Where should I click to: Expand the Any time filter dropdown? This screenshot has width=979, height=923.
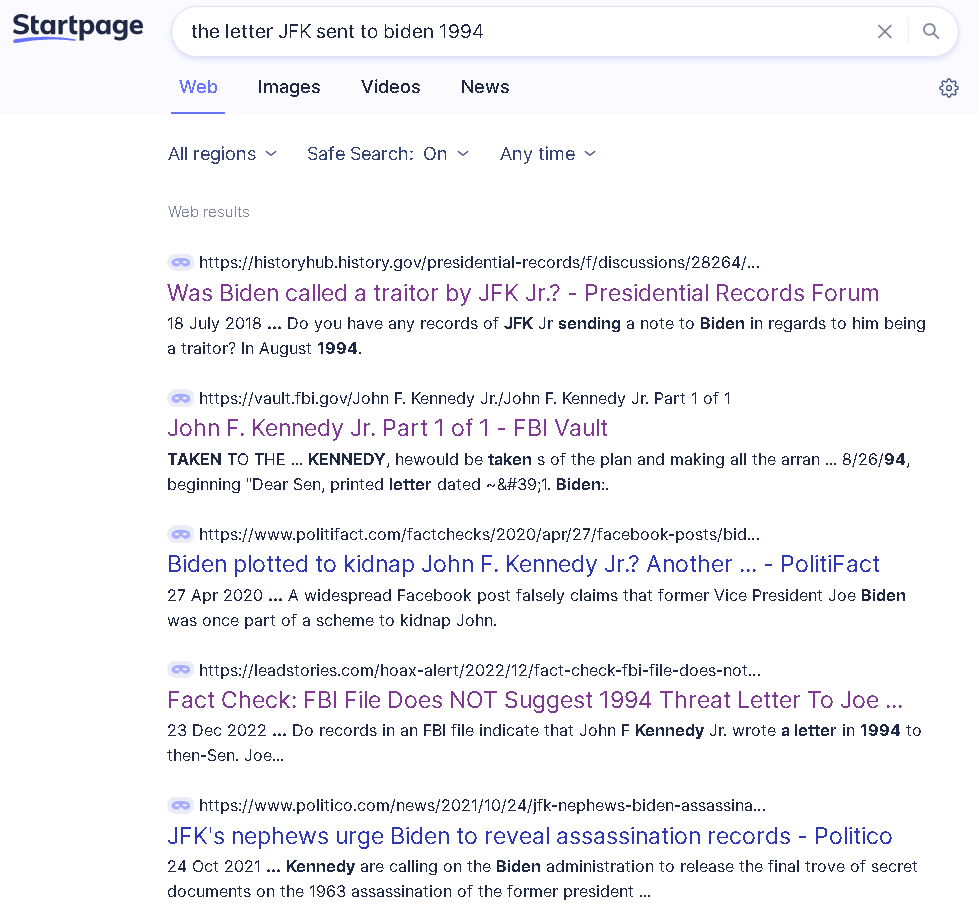point(548,154)
